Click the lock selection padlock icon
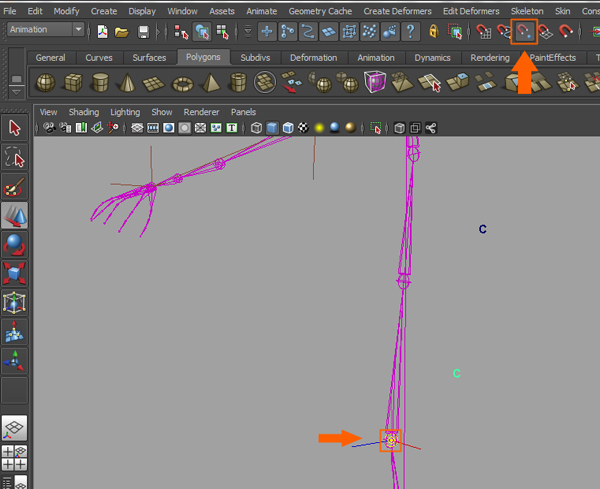Image resolution: width=600 pixels, height=489 pixels. coord(434,31)
